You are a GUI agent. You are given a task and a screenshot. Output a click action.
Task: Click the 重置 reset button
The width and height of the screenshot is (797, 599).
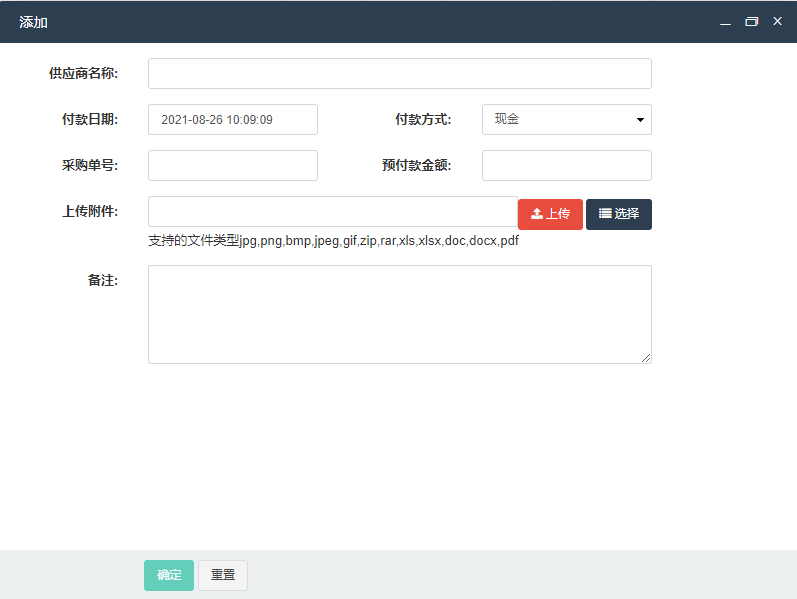tap(223, 575)
